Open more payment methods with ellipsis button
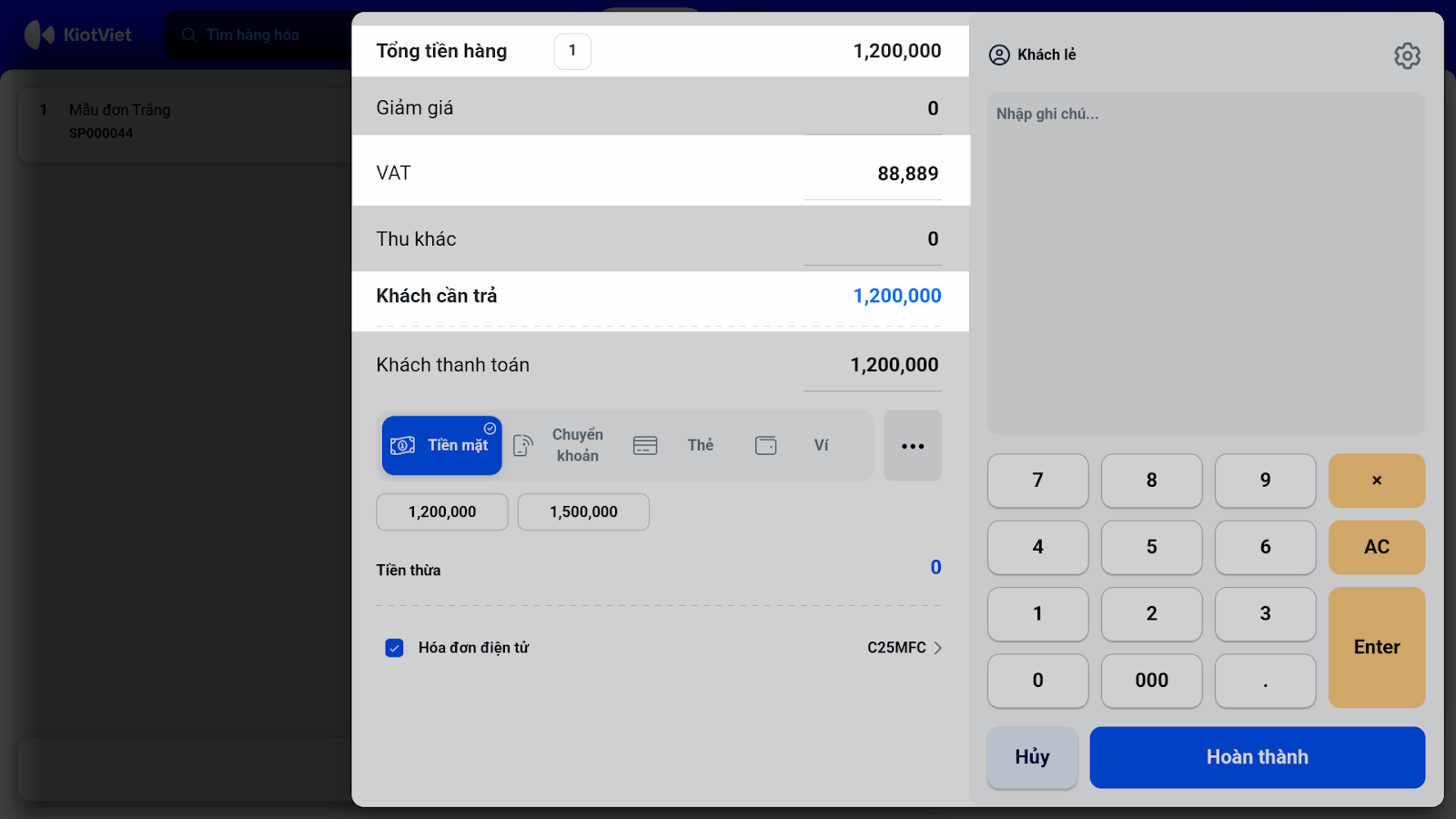Screen dimensions: 1456x819 point(913,446)
